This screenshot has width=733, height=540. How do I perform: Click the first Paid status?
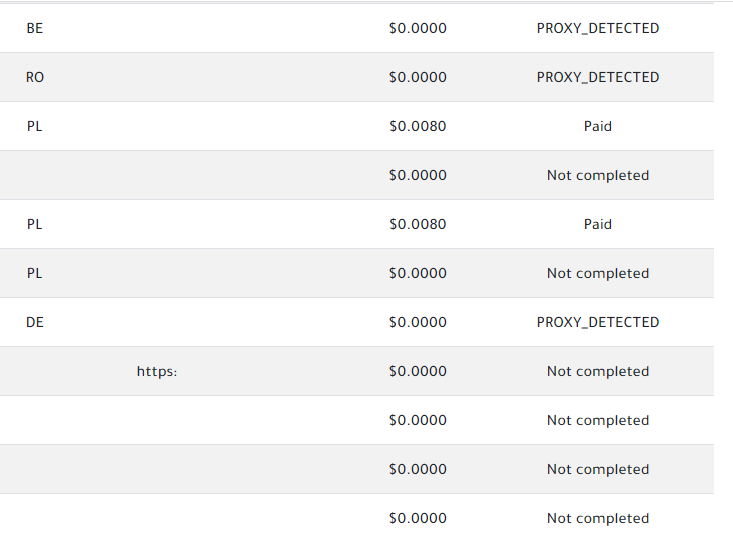598,126
